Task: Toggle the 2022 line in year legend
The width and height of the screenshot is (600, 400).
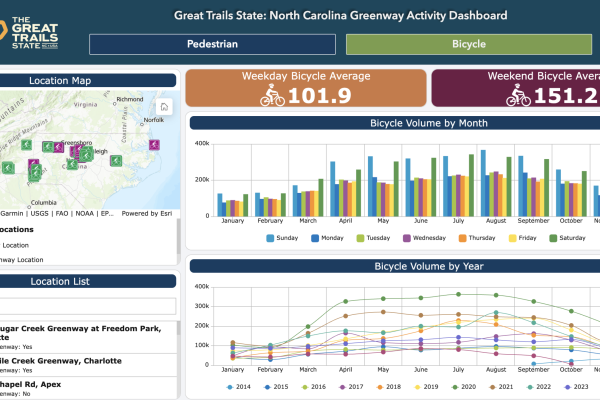Action: (x=539, y=387)
